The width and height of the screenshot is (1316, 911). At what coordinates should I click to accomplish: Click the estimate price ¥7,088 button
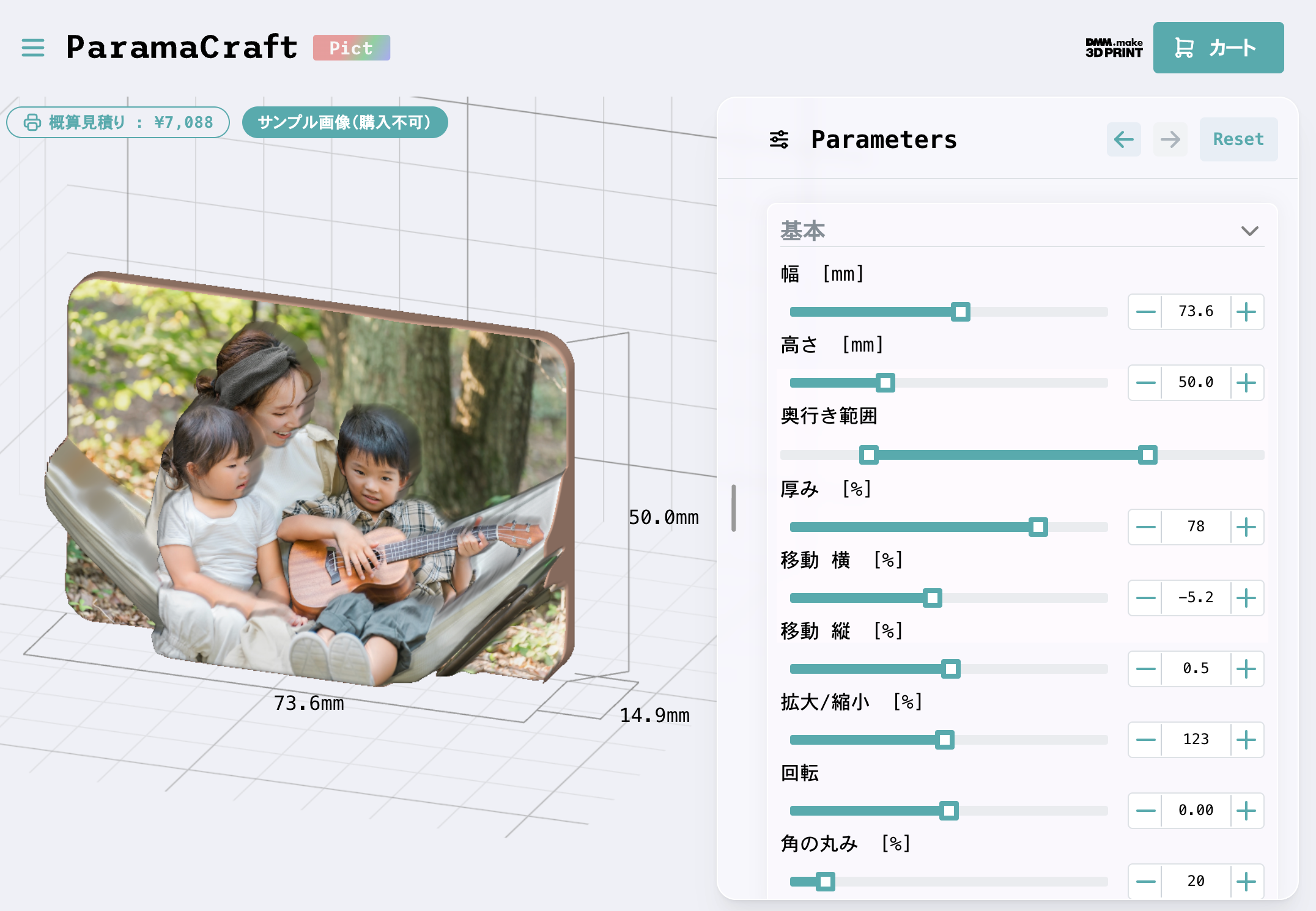tap(118, 122)
